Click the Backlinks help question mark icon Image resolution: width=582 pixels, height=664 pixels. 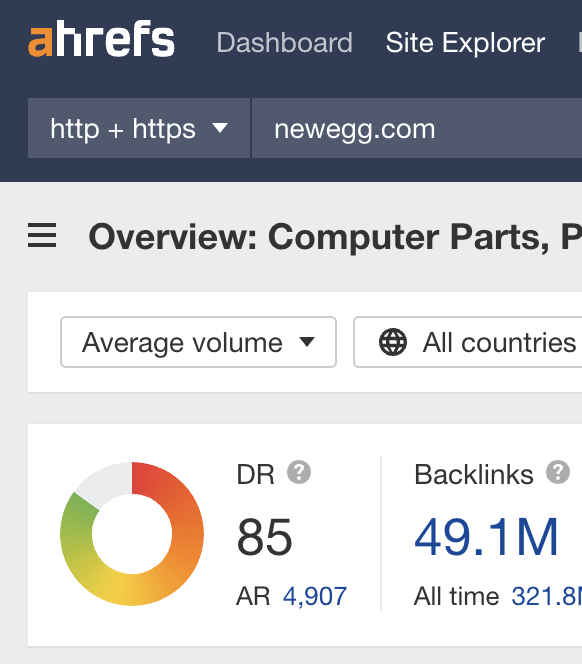coord(558,472)
